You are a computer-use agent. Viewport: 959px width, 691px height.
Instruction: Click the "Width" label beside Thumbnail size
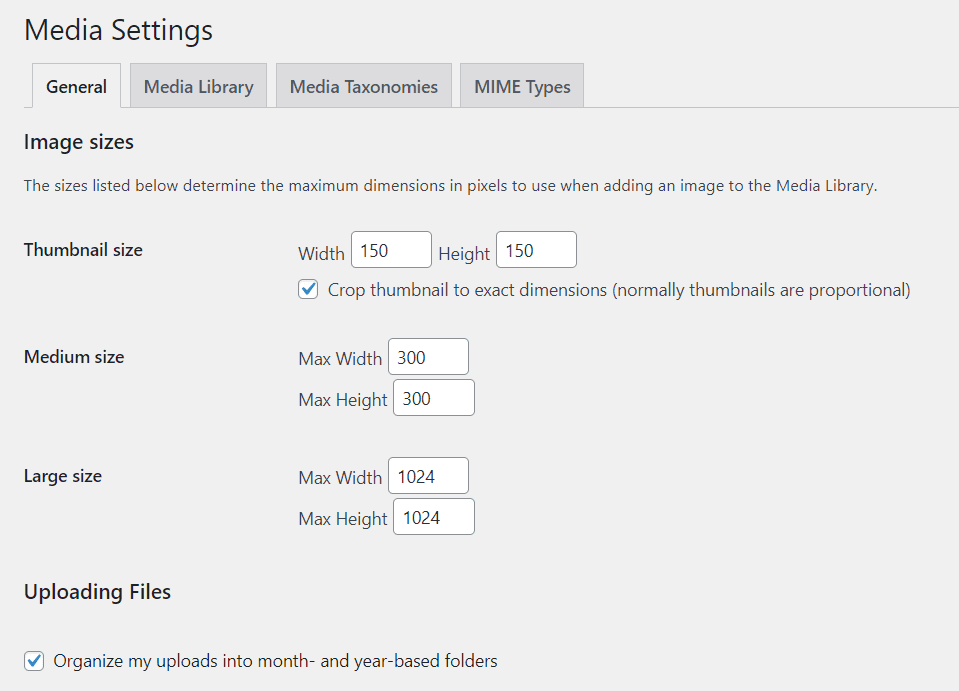point(321,254)
